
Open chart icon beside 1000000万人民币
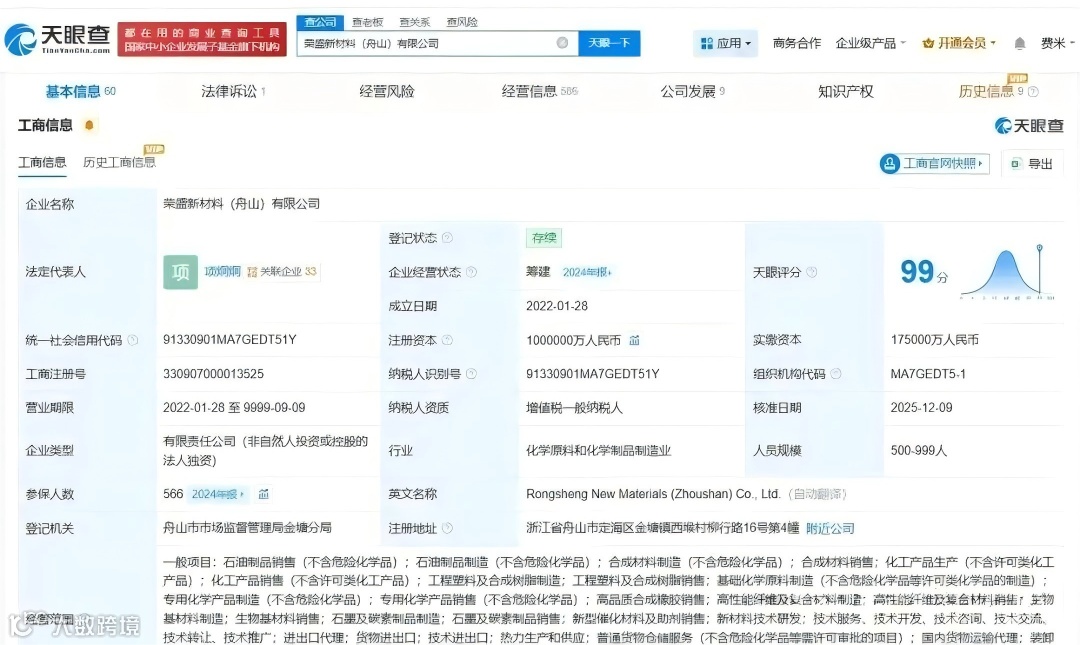pyautogui.click(x=634, y=340)
